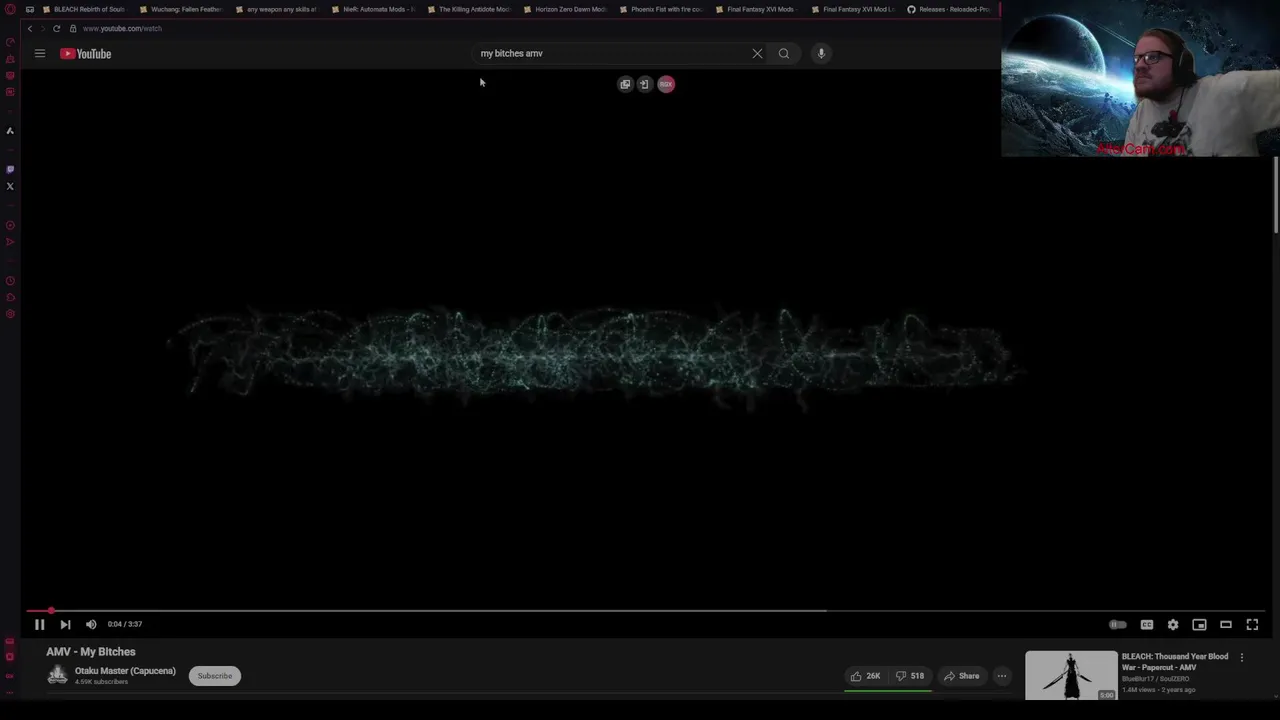Switch to the Phoenix Fist with fire tab
Viewport: 1280px width, 720px height.
(661, 9)
